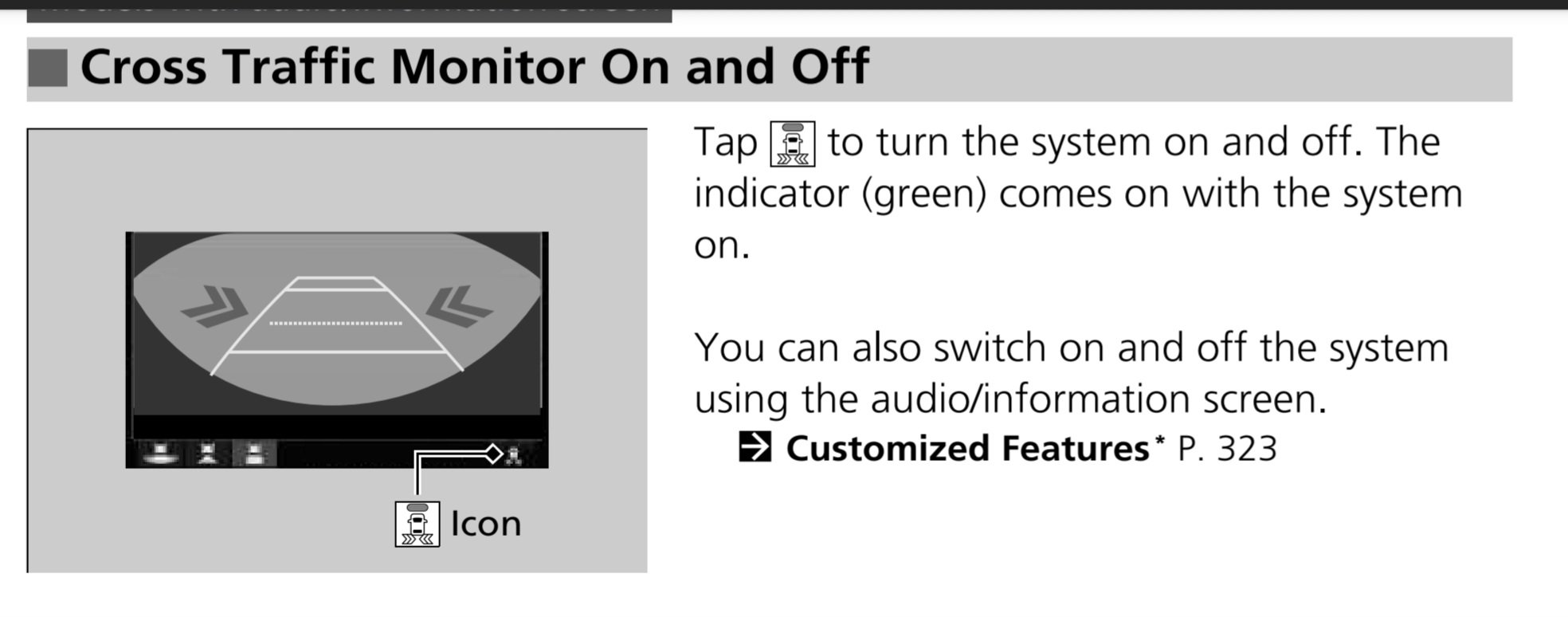Click the dotted guideline in the camera view
The image size is (1568, 617).
coord(335,323)
